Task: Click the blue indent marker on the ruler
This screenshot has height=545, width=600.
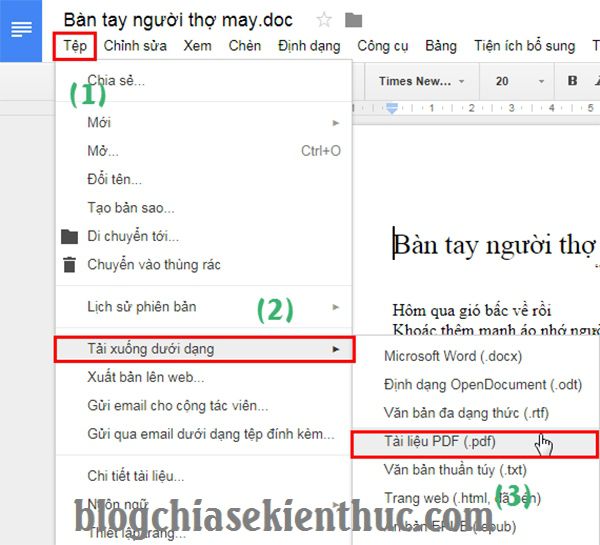Action: pos(392,108)
